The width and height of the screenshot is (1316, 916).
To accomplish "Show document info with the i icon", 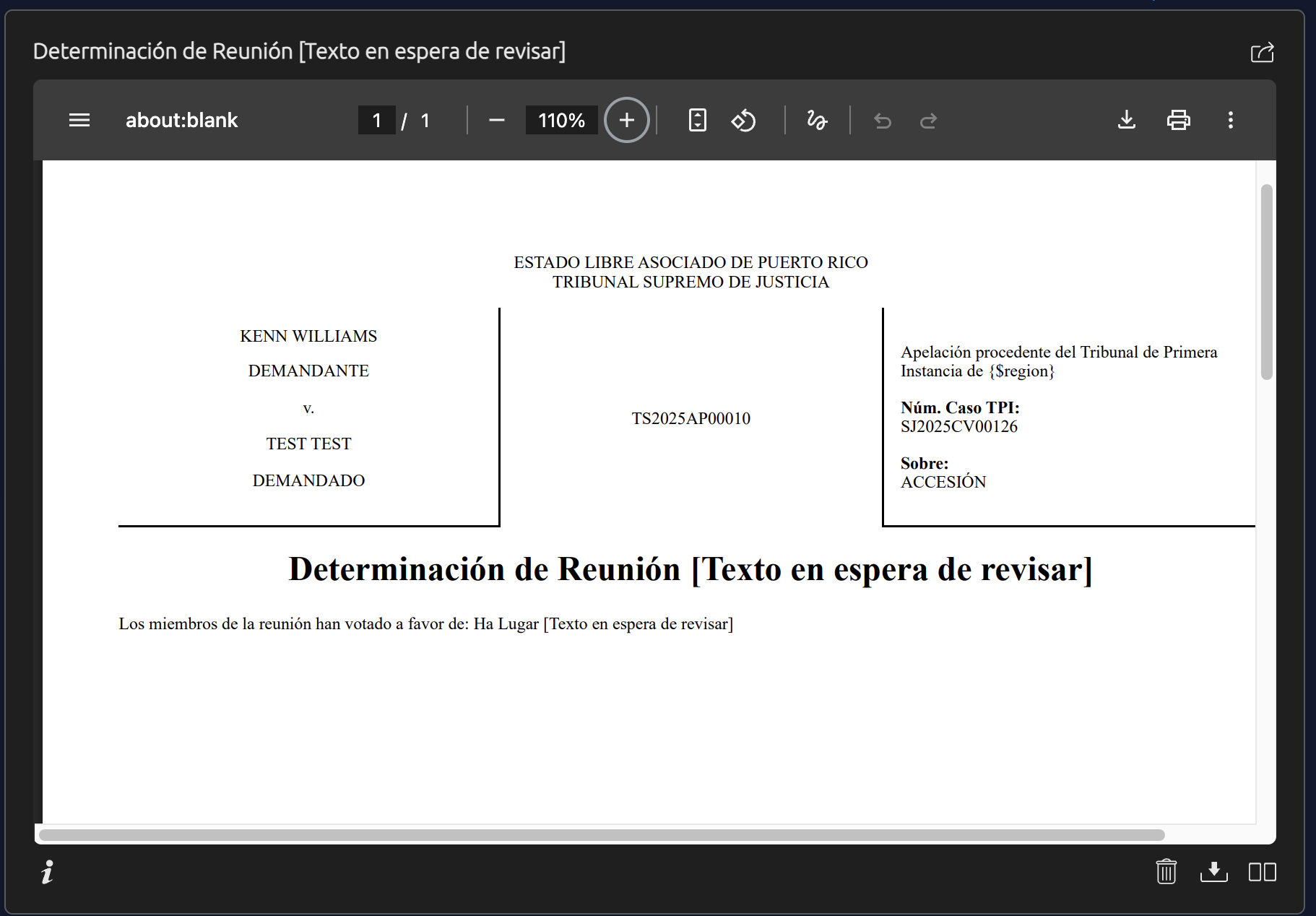I will [48, 872].
